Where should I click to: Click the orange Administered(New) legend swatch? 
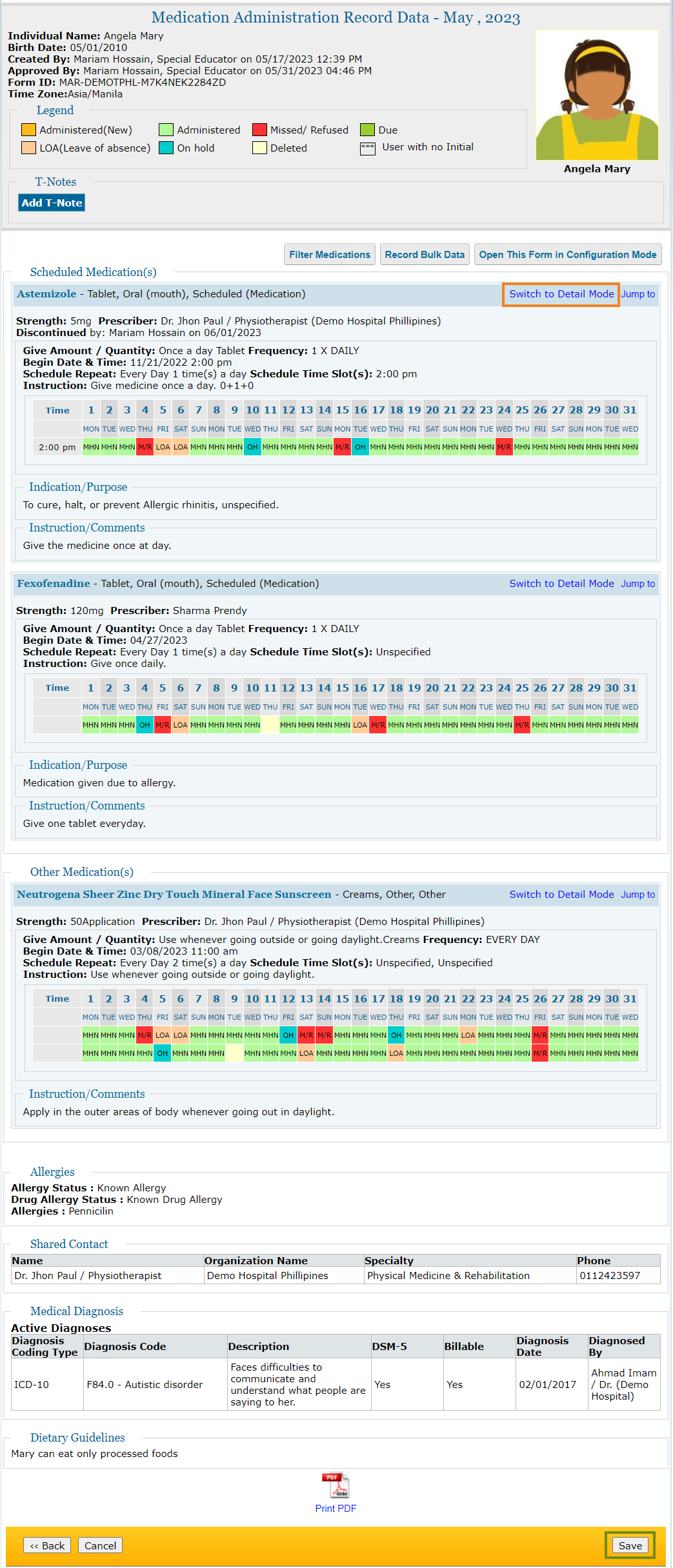coord(28,130)
